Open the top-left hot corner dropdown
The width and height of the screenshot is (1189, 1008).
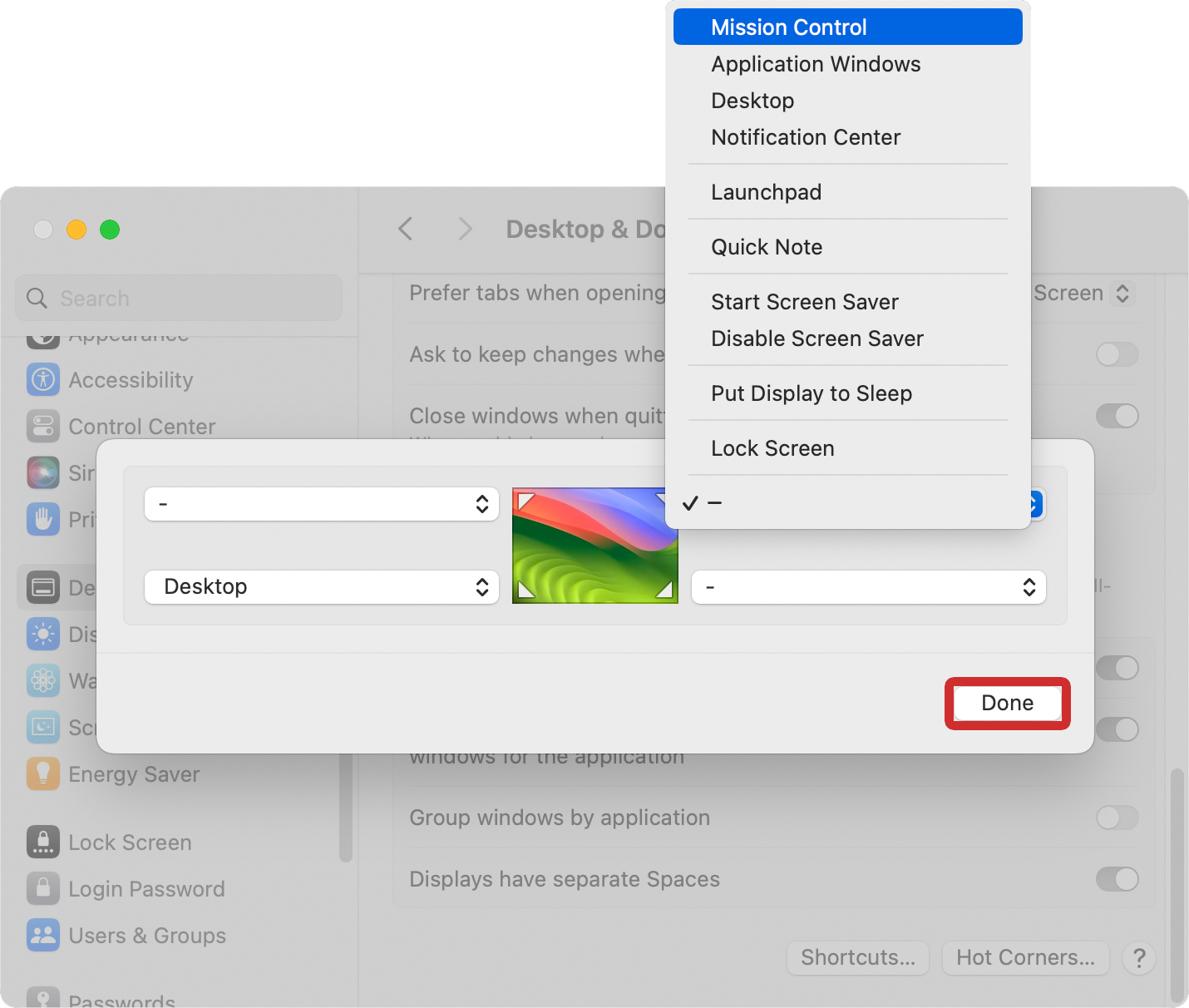[x=321, y=504]
